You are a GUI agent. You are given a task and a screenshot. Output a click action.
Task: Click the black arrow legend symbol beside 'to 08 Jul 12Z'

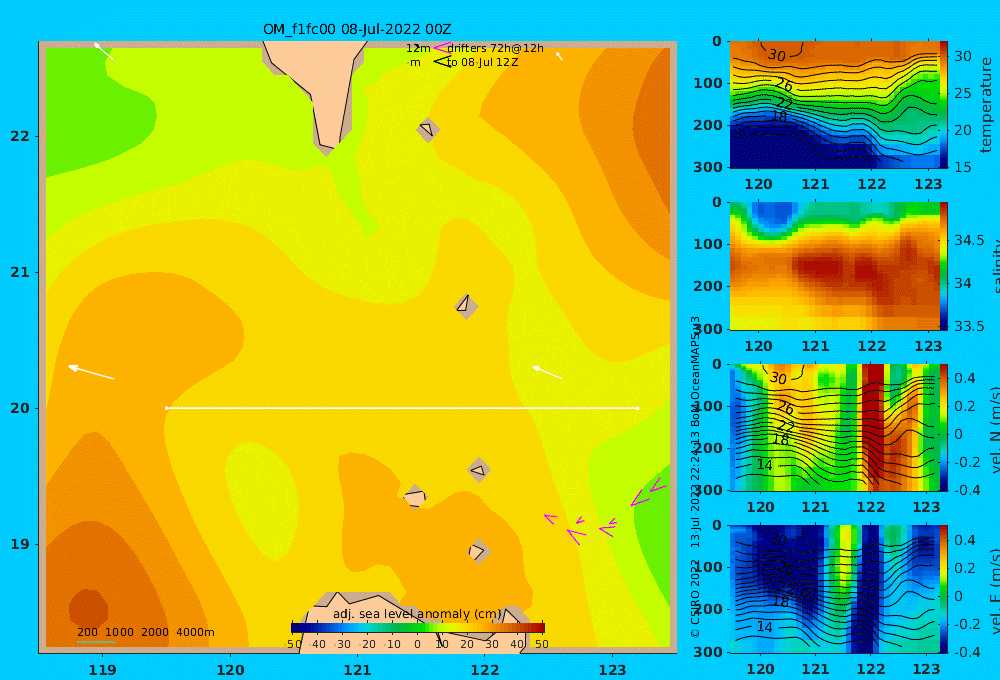click(x=442, y=62)
